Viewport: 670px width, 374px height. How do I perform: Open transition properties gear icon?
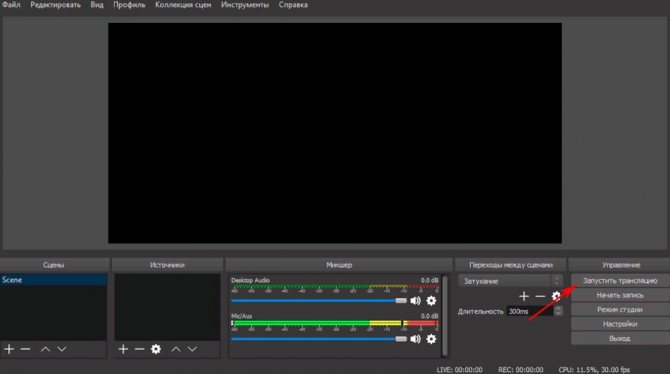(x=556, y=296)
